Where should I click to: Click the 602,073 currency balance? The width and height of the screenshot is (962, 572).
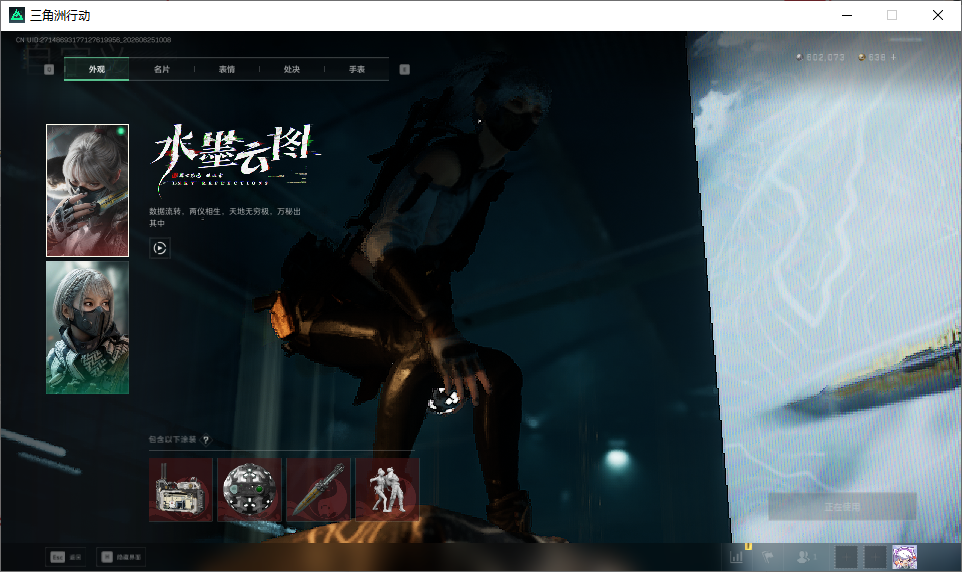coord(820,57)
